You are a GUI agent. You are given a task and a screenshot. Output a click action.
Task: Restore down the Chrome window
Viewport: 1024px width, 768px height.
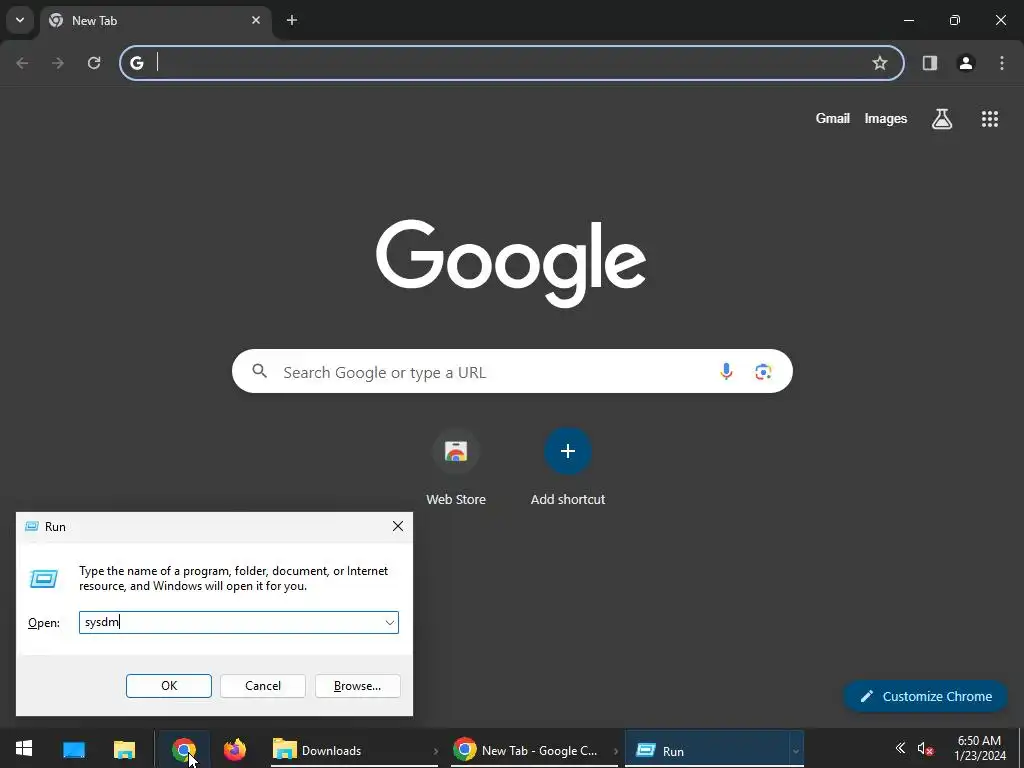[x=955, y=20]
